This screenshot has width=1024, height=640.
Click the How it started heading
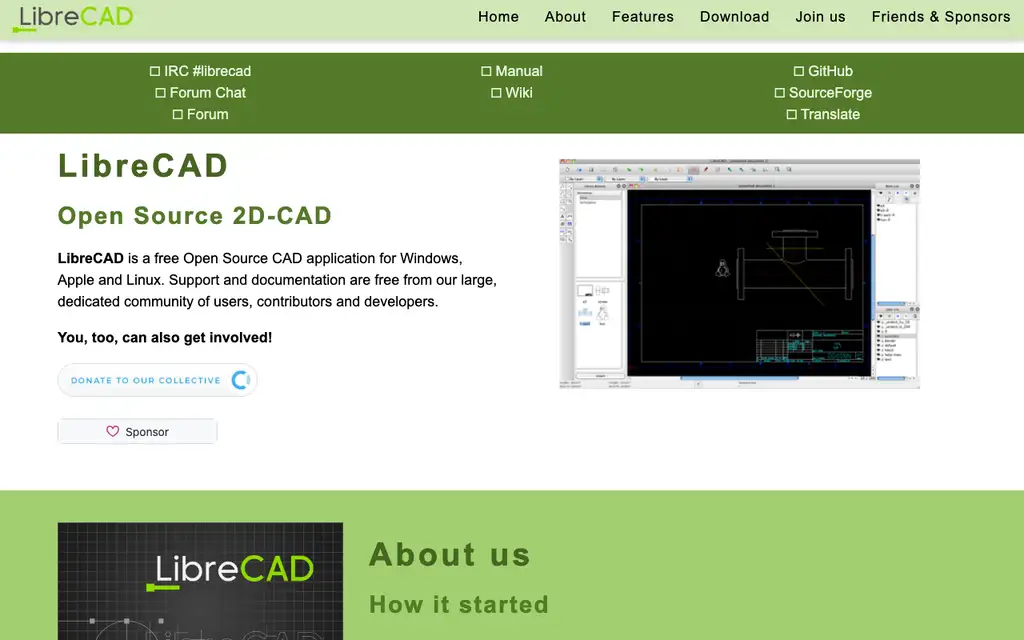[458, 604]
